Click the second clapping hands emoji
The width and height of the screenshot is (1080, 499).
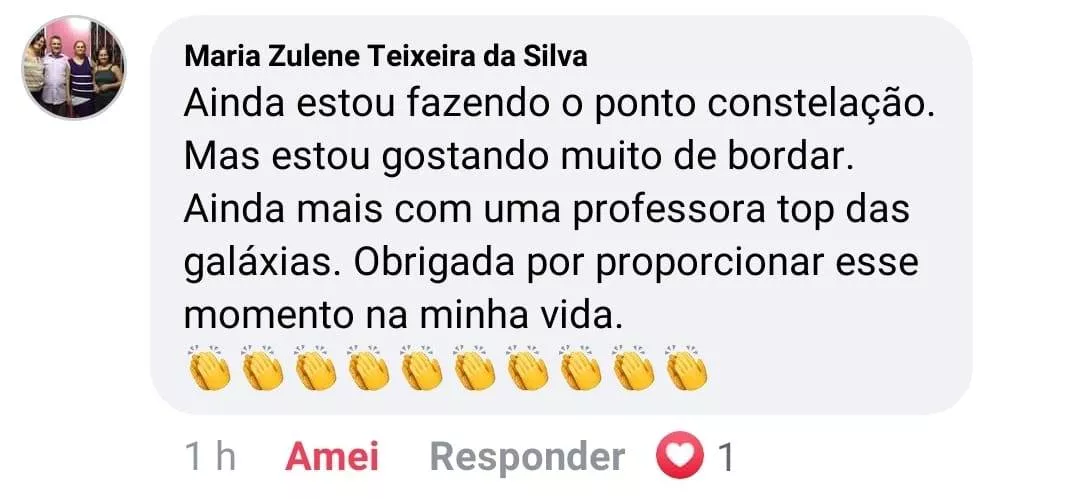pos(262,367)
